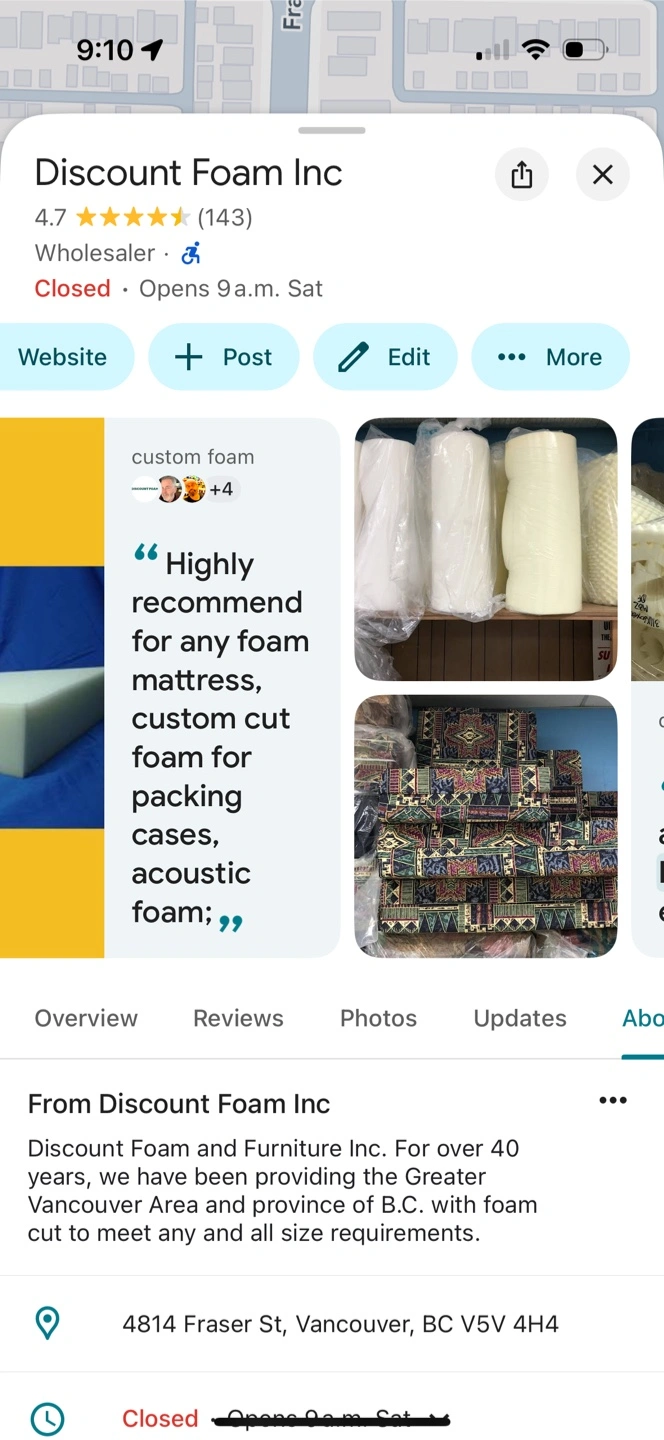Tap the pencil Edit icon
This screenshot has height=1440, width=664.
(x=353, y=357)
